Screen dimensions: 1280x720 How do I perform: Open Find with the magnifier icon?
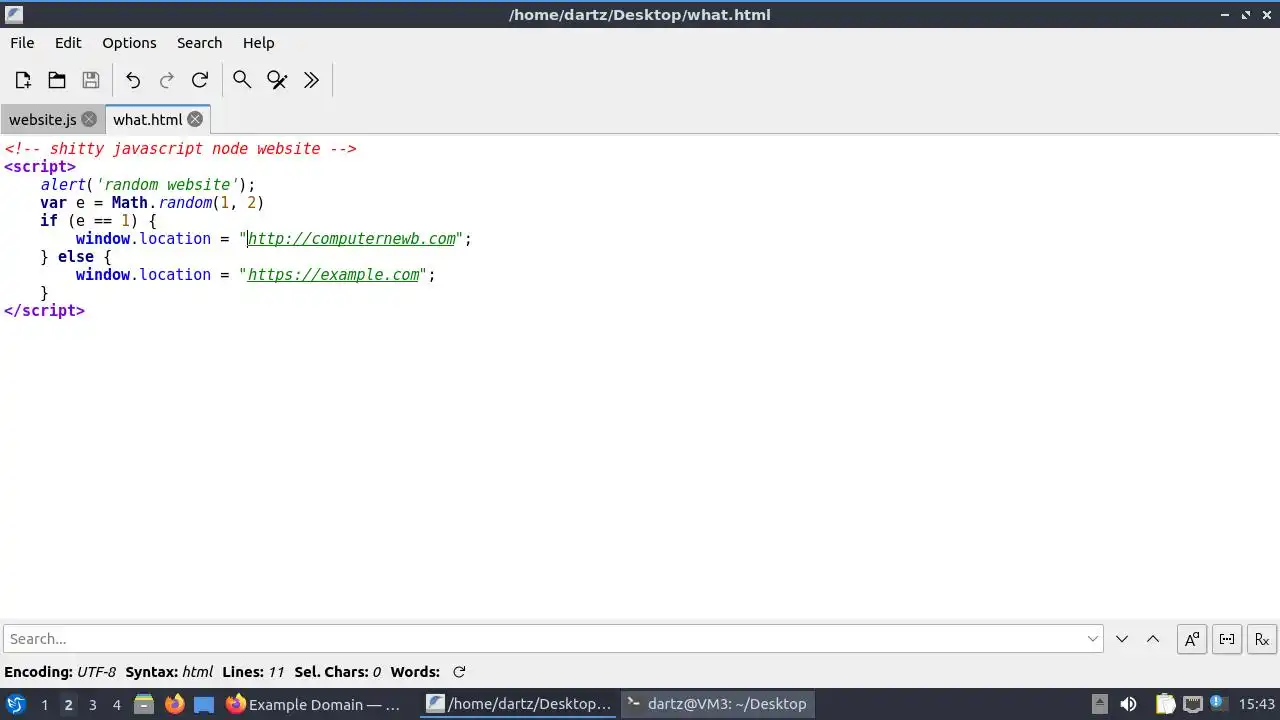click(x=242, y=80)
